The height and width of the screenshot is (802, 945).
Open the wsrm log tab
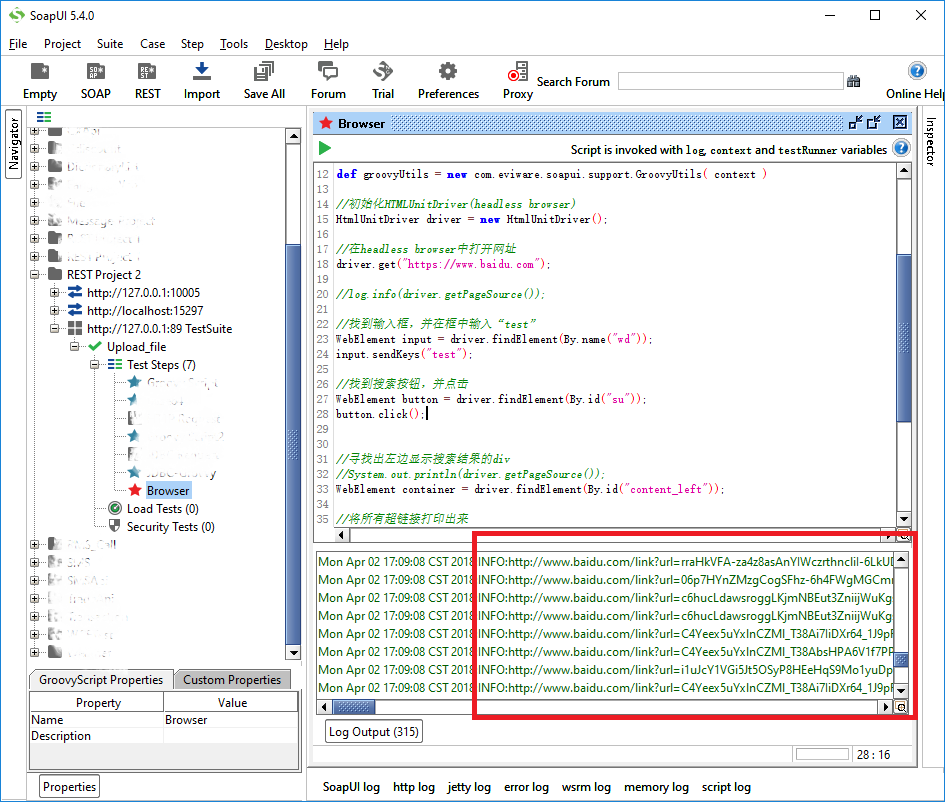[586, 787]
